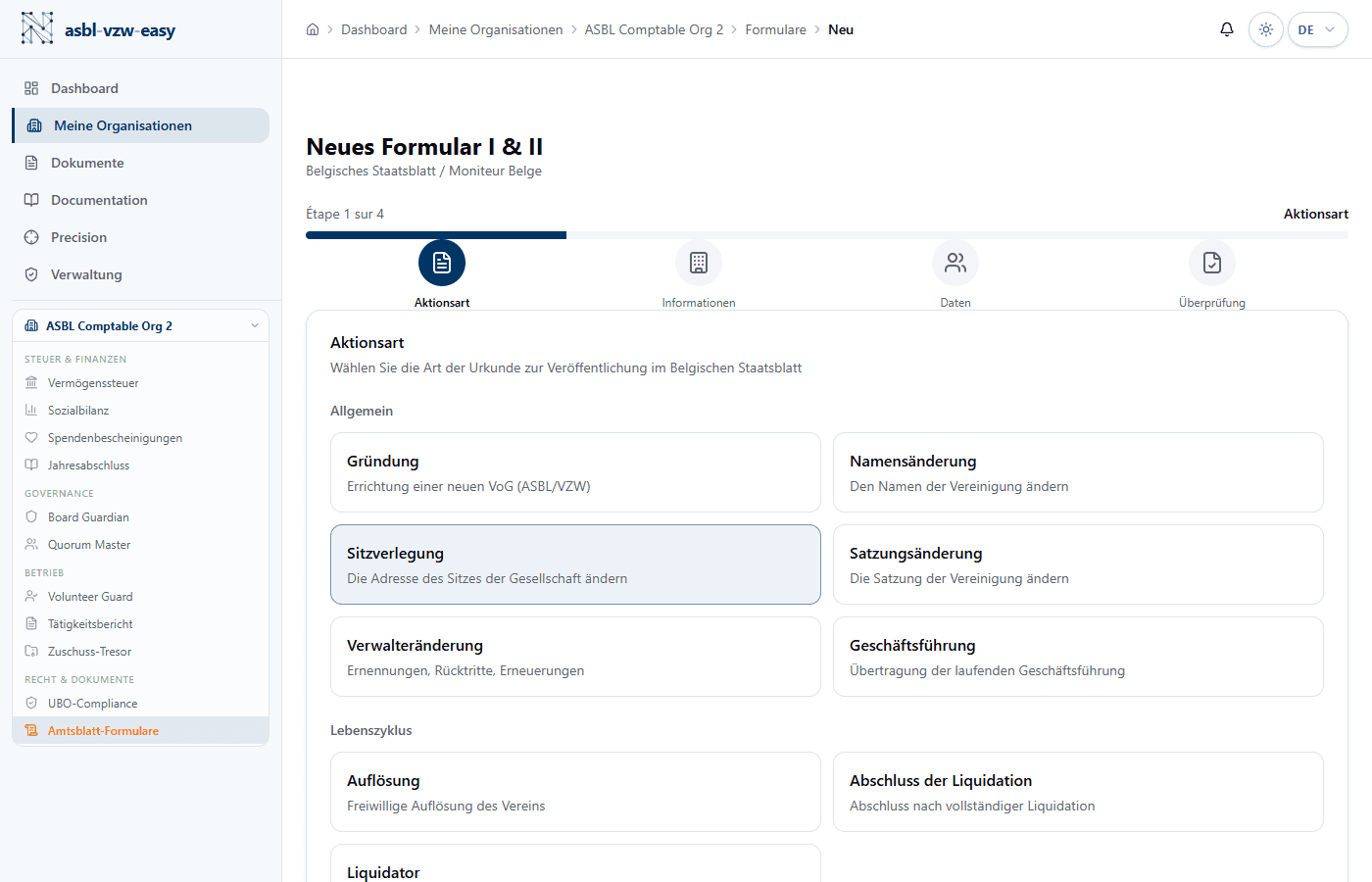This screenshot has width=1372, height=882.
Task: Click the Daten step users icon
Action: point(955,263)
